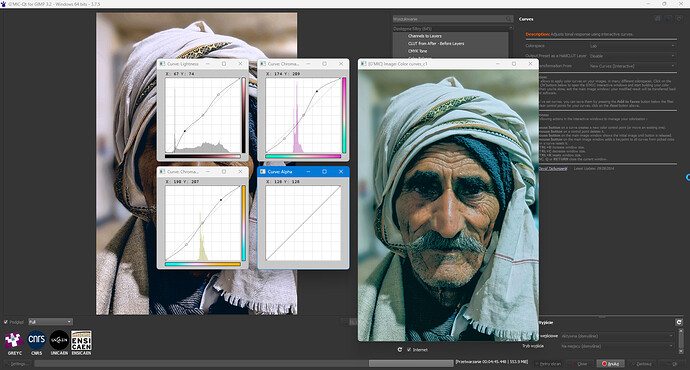This screenshot has width=690, height=370.
Task: Click the second icon beside the Curves title
Action: [x=668, y=18]
